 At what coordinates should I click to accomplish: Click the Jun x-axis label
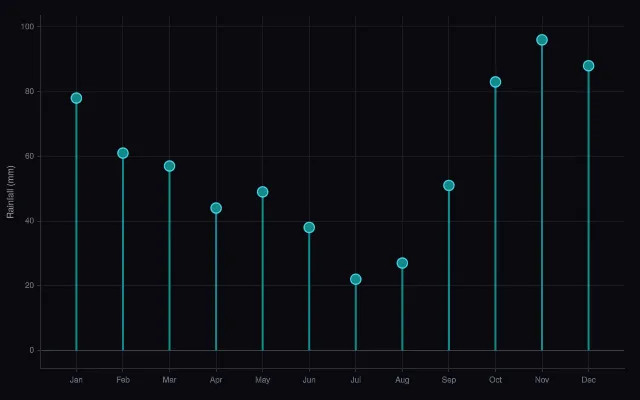coord(309,380)
